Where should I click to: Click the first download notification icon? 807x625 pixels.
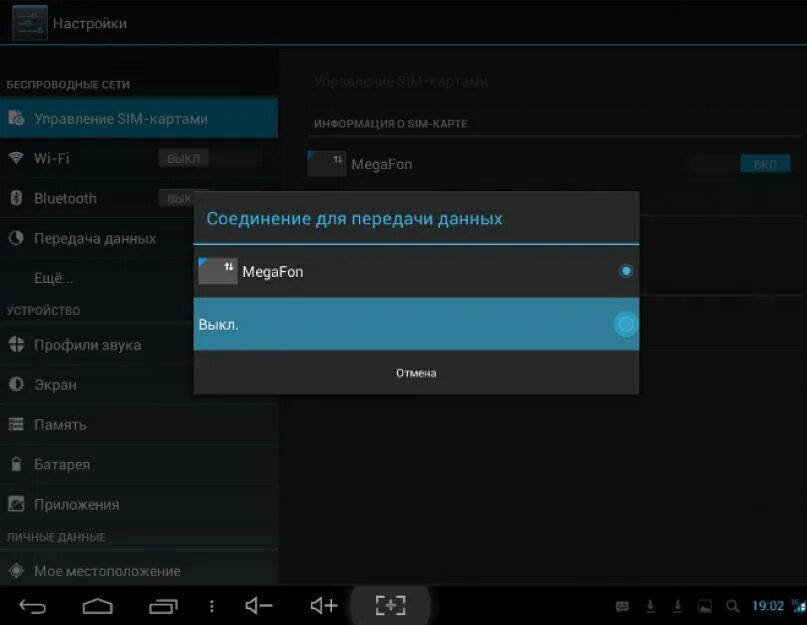click(x=650, y=606)
